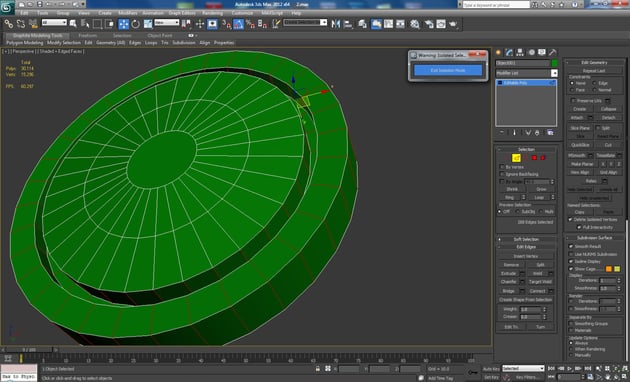Select the Element sub-object level icon
This screenshot has width=630, height=382.
pos(543,158)
